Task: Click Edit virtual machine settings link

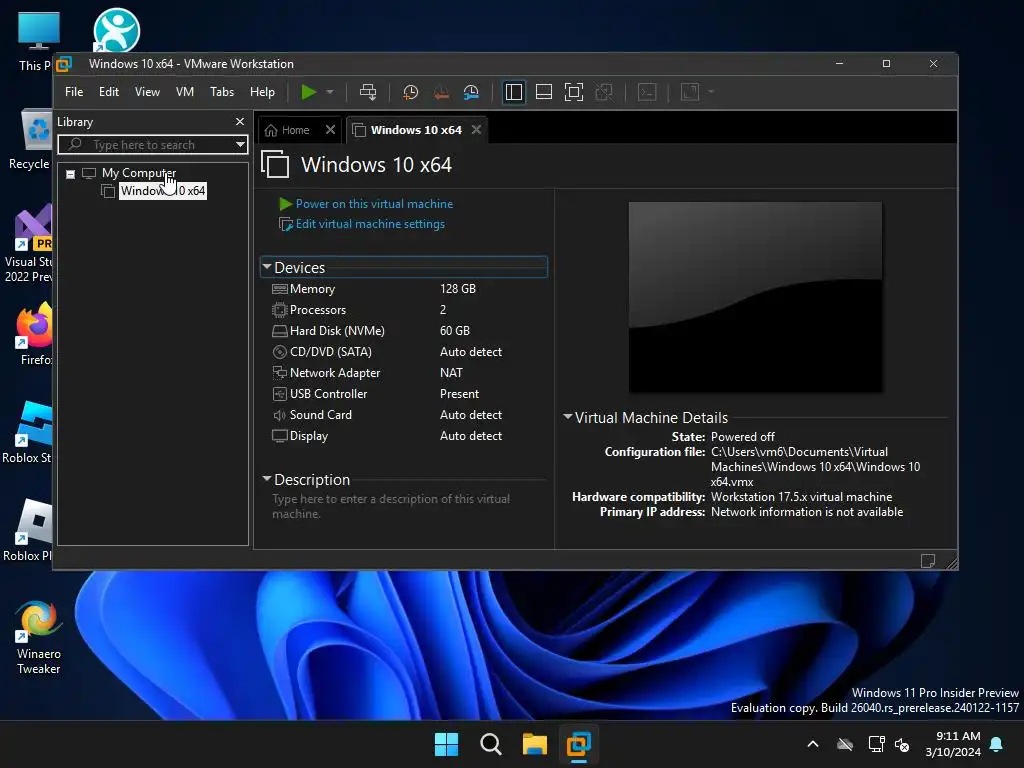Action: pos(370,224)
